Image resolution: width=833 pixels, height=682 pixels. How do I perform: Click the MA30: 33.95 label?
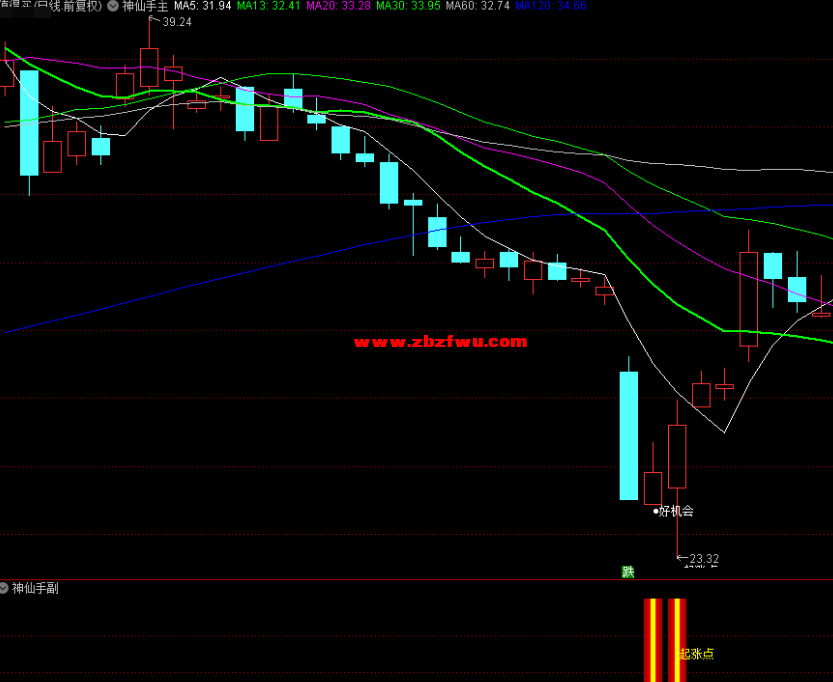(407, 6)
